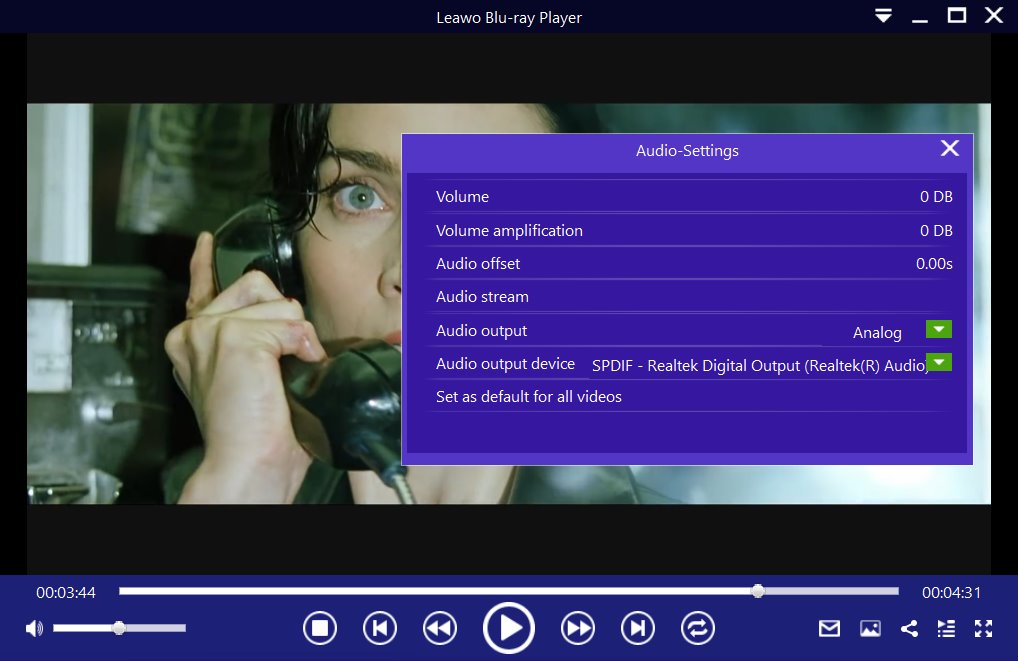Close the Audio-Settings panel

click(950, 149)
